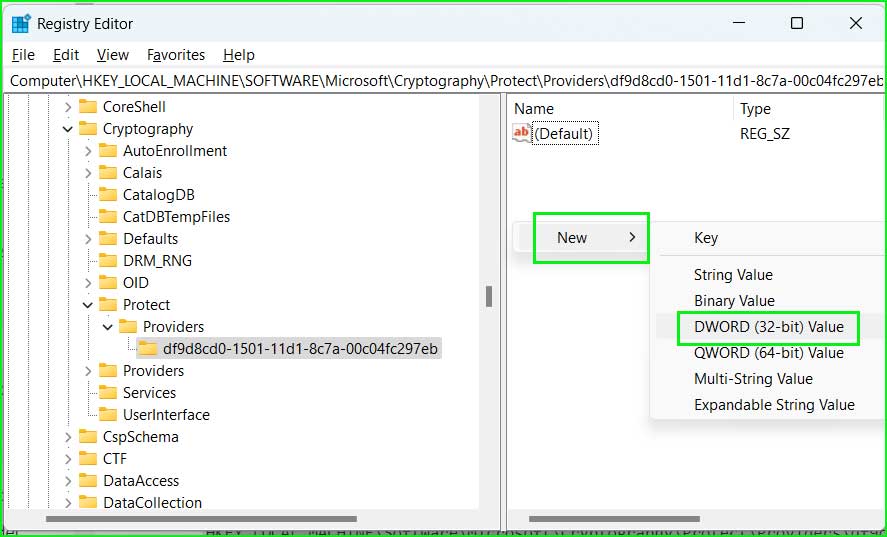Screen dimensions: 887x537
Task: Open the View menu
Action: point(113,55)
